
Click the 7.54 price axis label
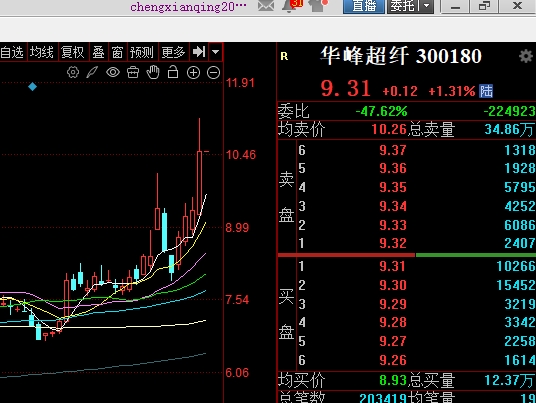tap(237, 300)
